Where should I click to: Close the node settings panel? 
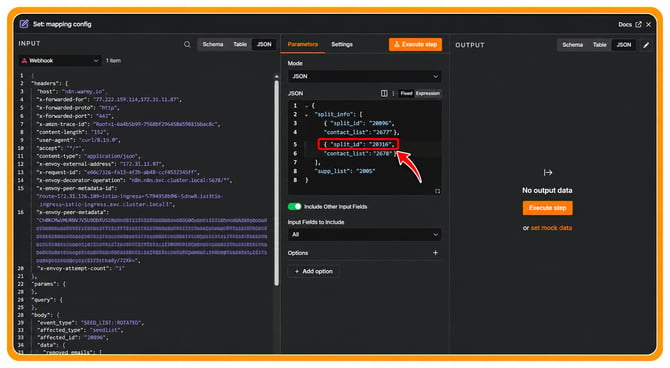649,24
